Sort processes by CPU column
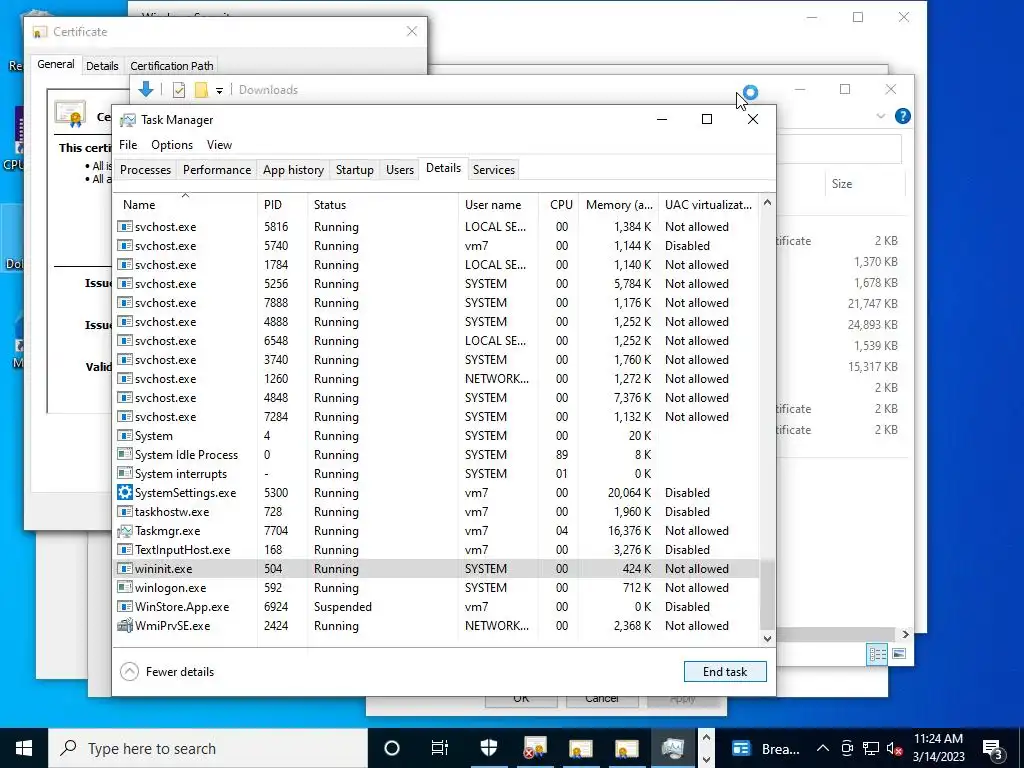 tap(560, 204)
